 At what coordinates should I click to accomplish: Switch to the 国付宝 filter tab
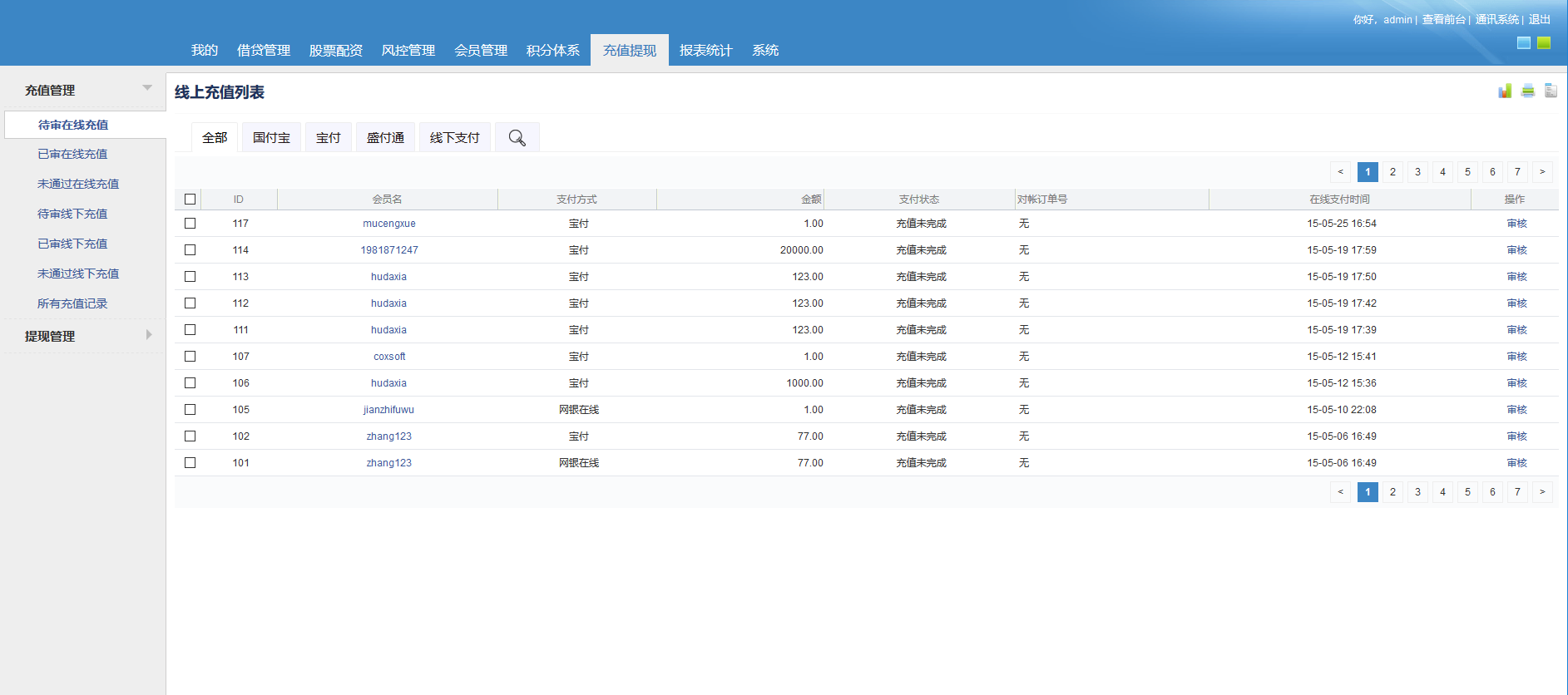point(271,138)
